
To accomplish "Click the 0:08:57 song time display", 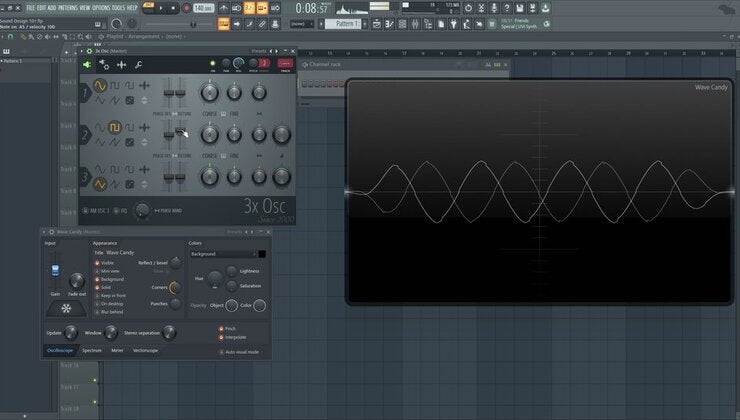I will coord(311,8).
